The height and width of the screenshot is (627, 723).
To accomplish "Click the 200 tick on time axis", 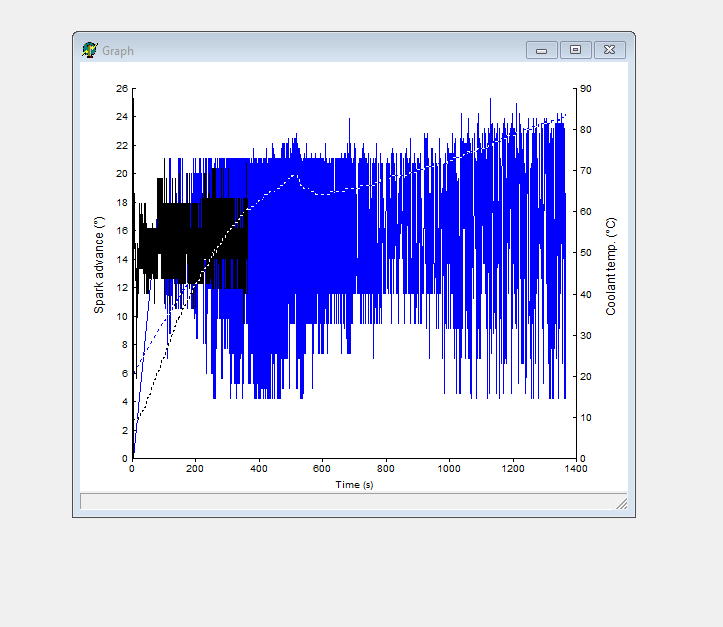I will (x=195, y=469).
